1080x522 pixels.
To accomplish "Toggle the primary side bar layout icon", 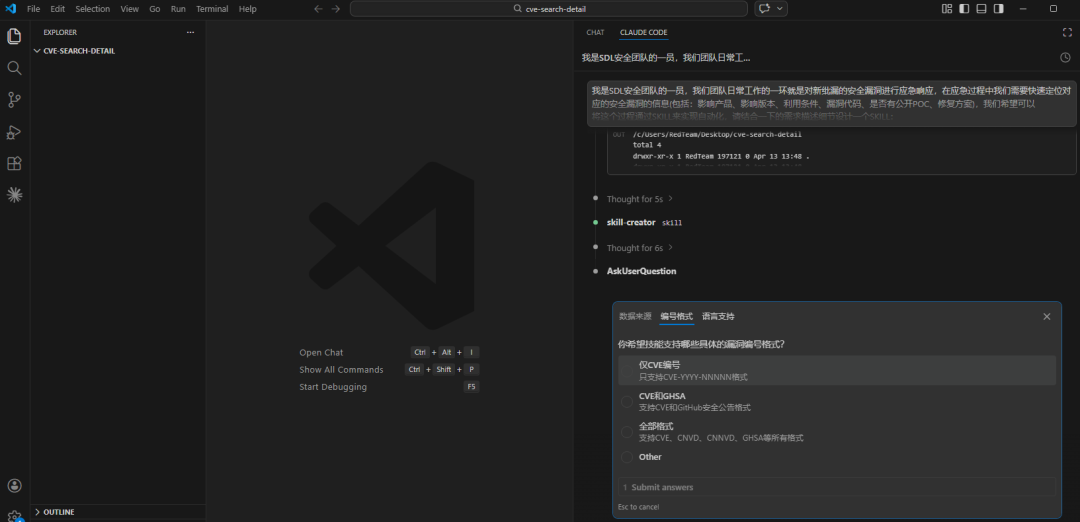I will tap(964, 9).
